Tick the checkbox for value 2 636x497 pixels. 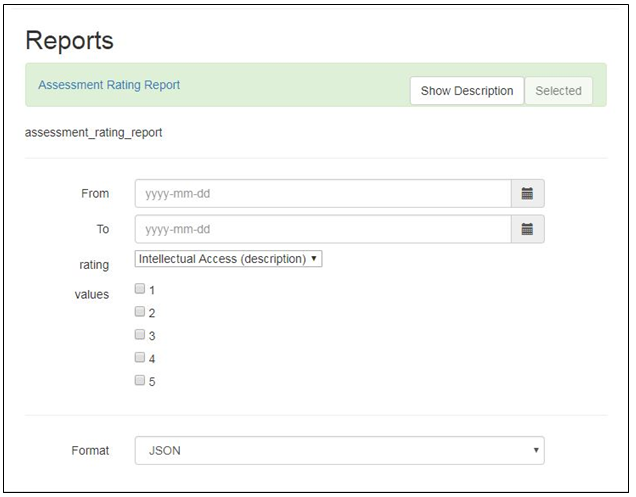tap(140, 311)
